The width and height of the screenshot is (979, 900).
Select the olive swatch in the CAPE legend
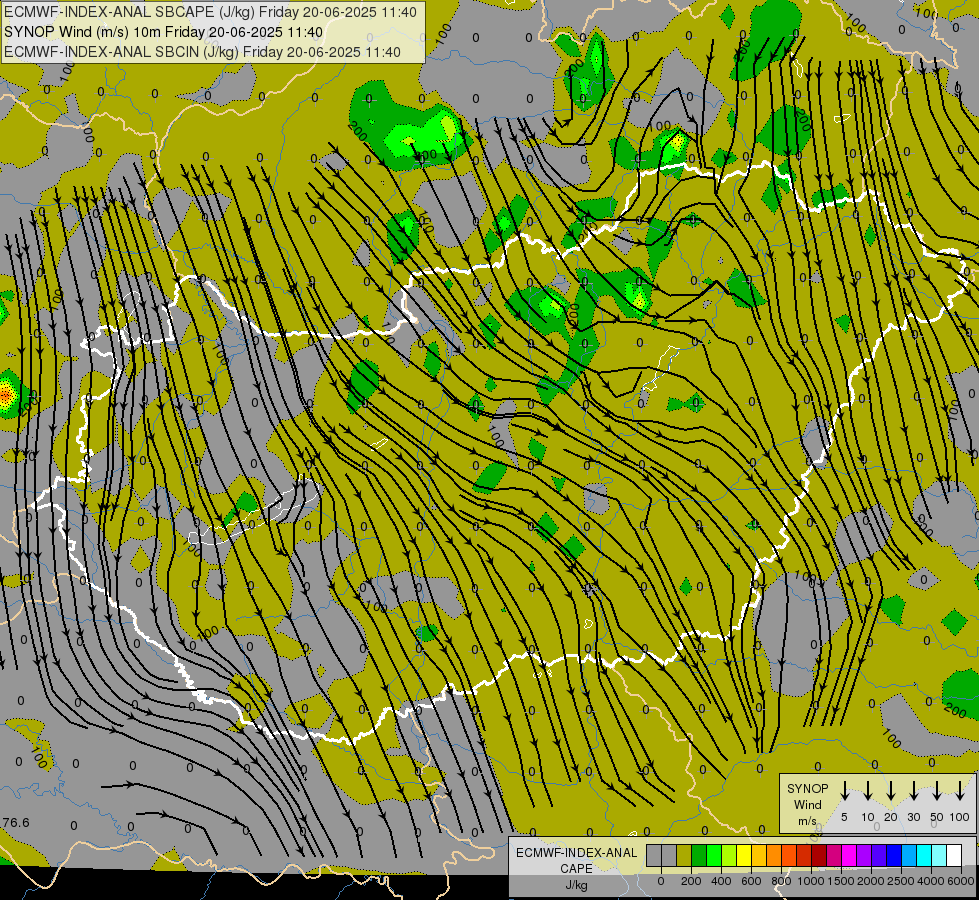[x=684, y=855]
